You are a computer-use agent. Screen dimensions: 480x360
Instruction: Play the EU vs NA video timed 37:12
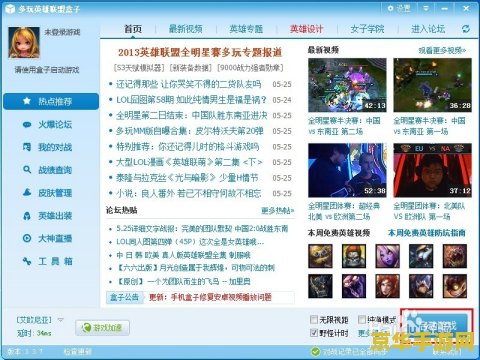(x=433, y=170)
